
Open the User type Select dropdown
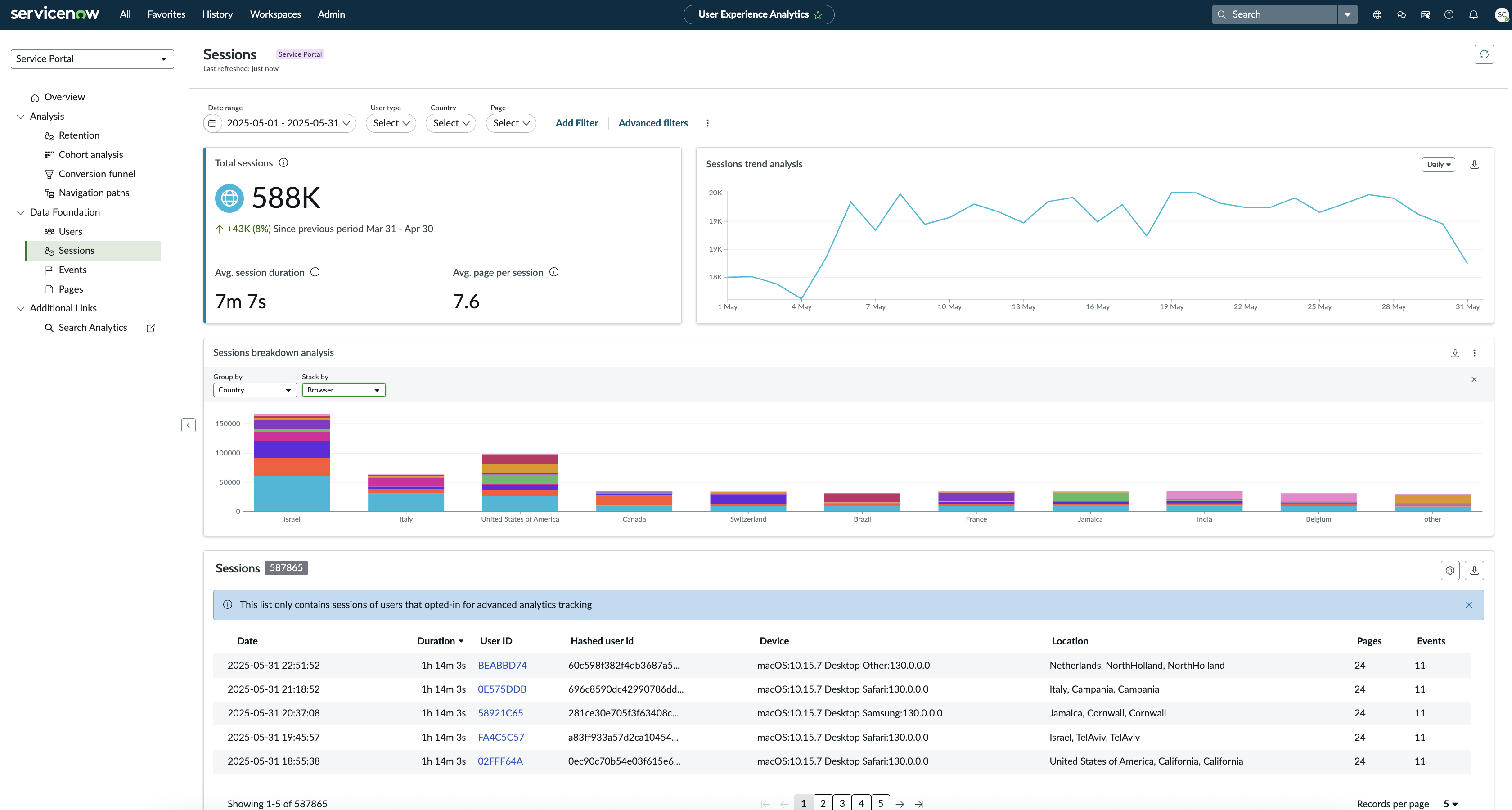point(391,123)
